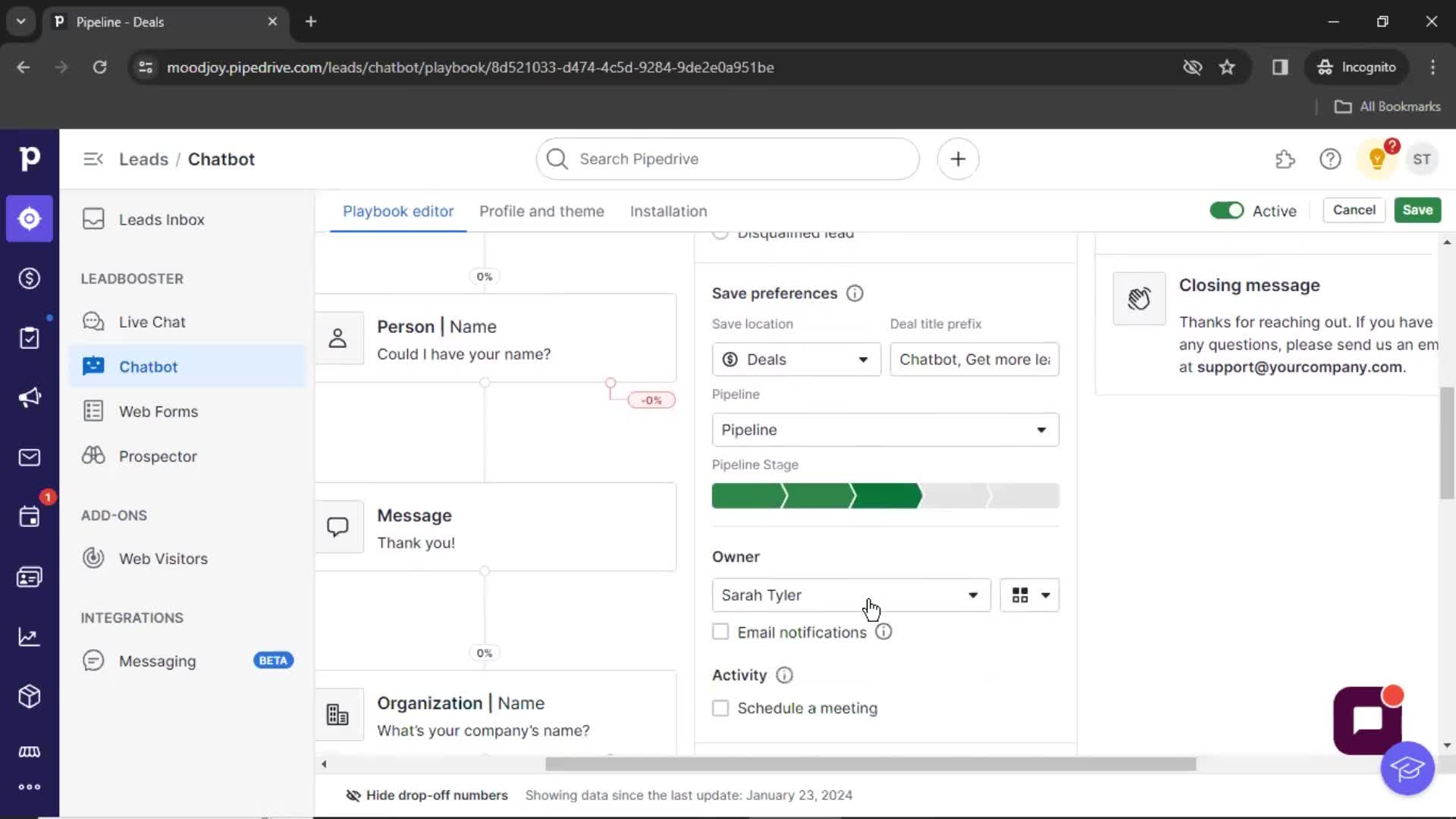
Task: Click the Save button
Action: click(x=1417, y=210)
